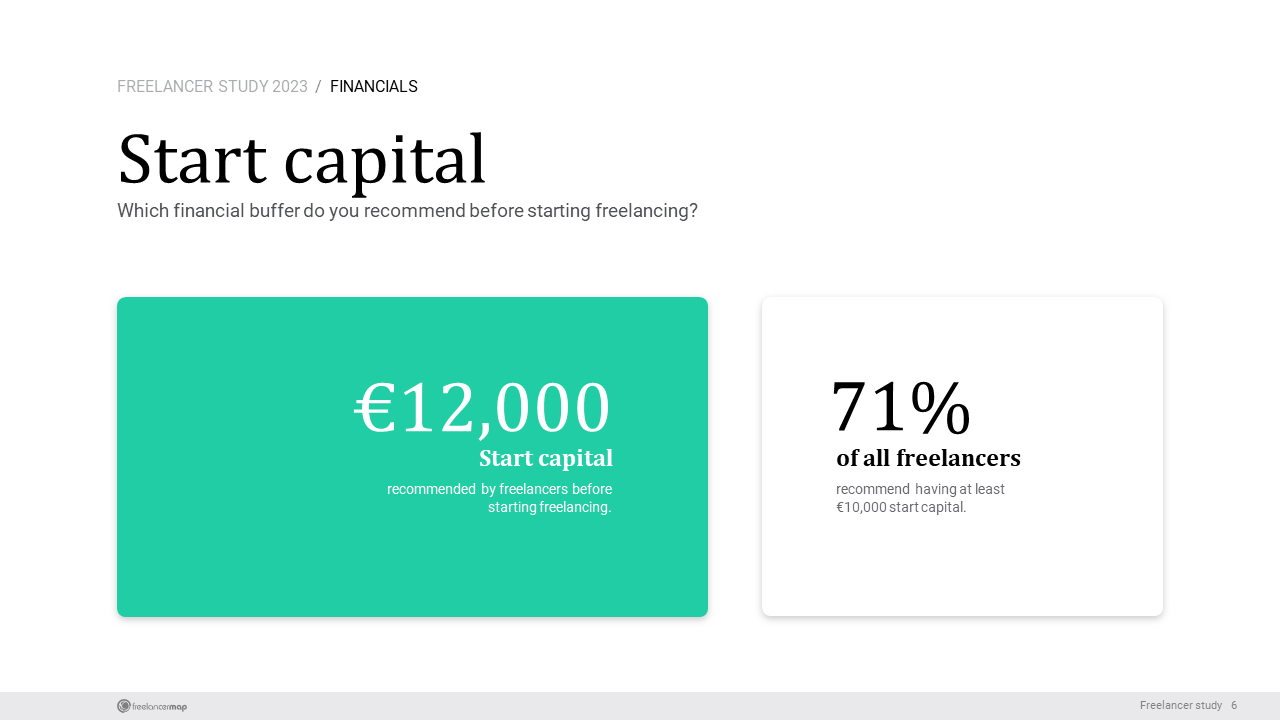Select the 71% figure
Image resolution: width=1280 pixels, height=720 pixels.
(x=901, y=408)
